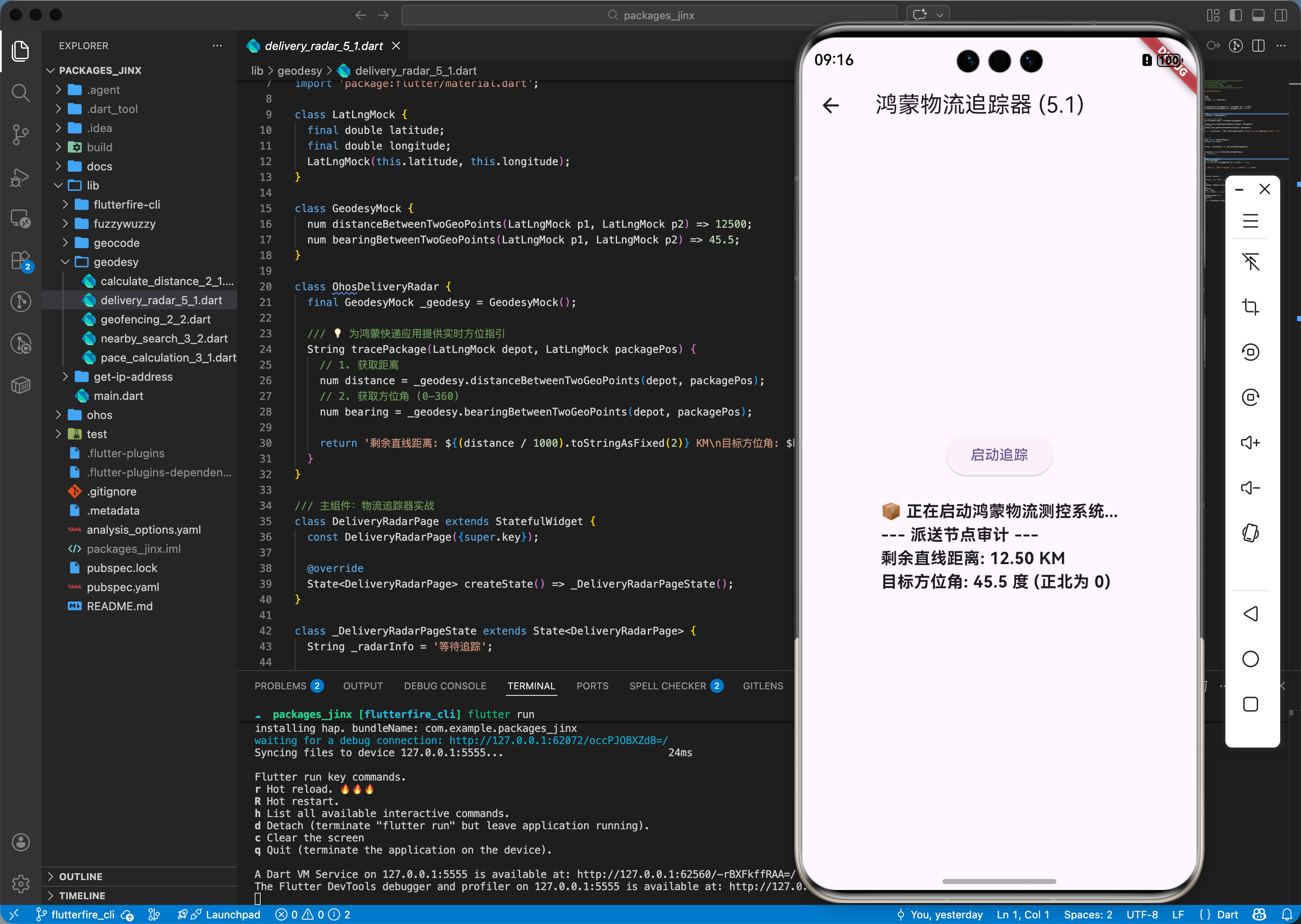
Task: Toggle secondary side bar layout icon
Action: (x=1281, y=15)
